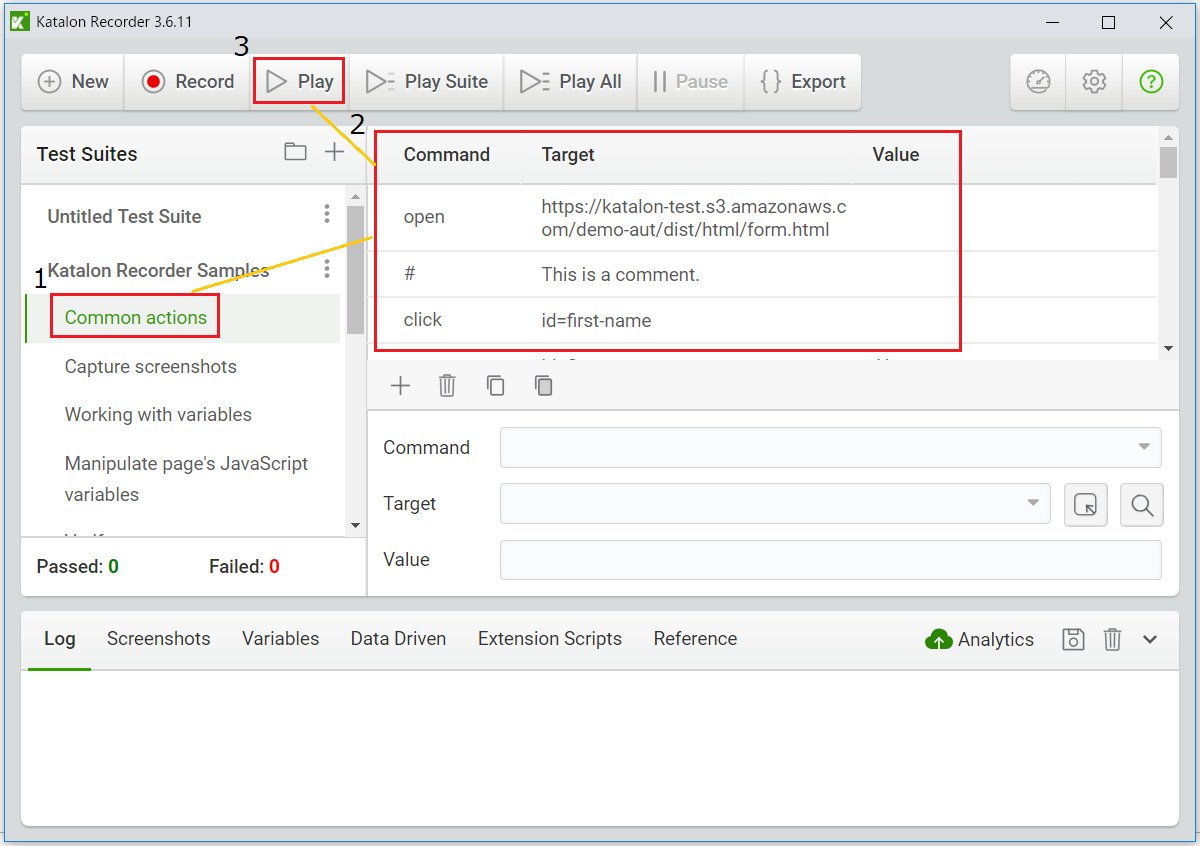Delete the selected command with the trash icon
Image resolution: width=1200 pixels, height=846 pixels.
447,385
